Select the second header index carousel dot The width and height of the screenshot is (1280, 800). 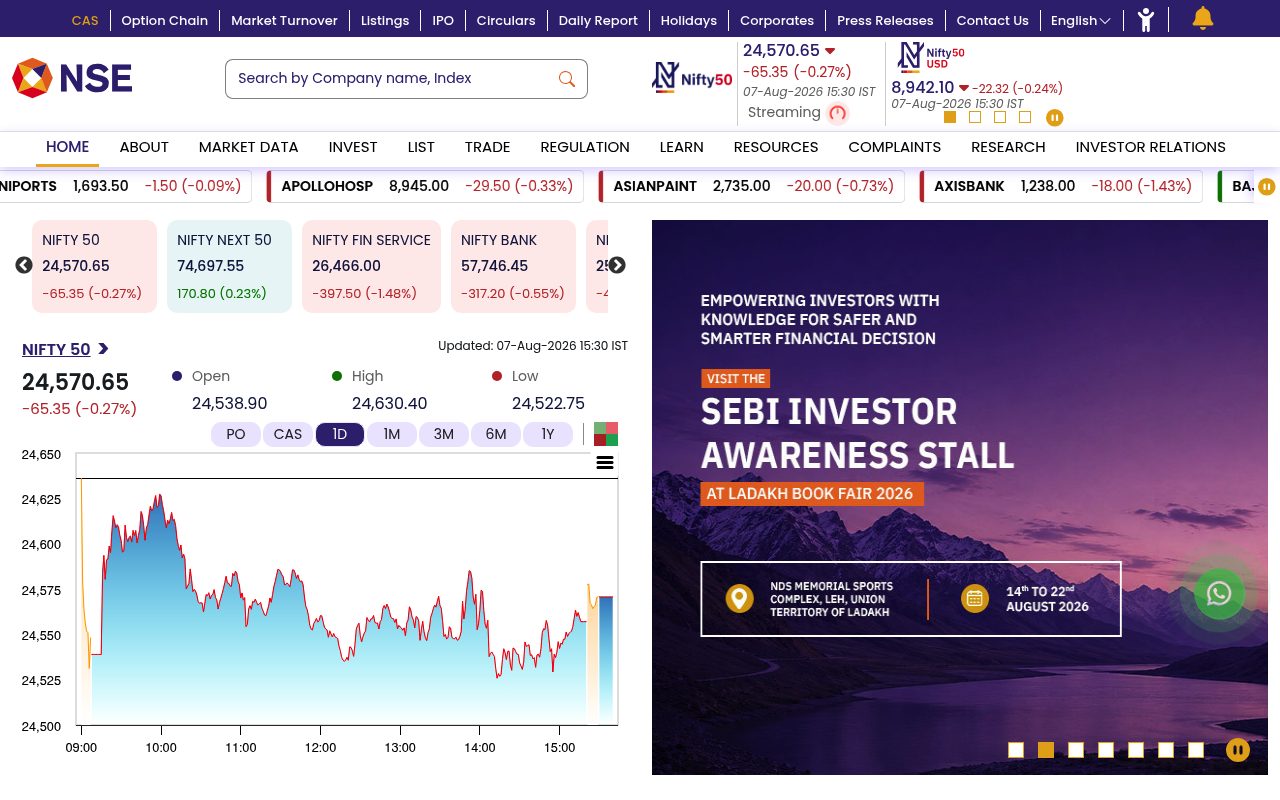tap(975, 117)
